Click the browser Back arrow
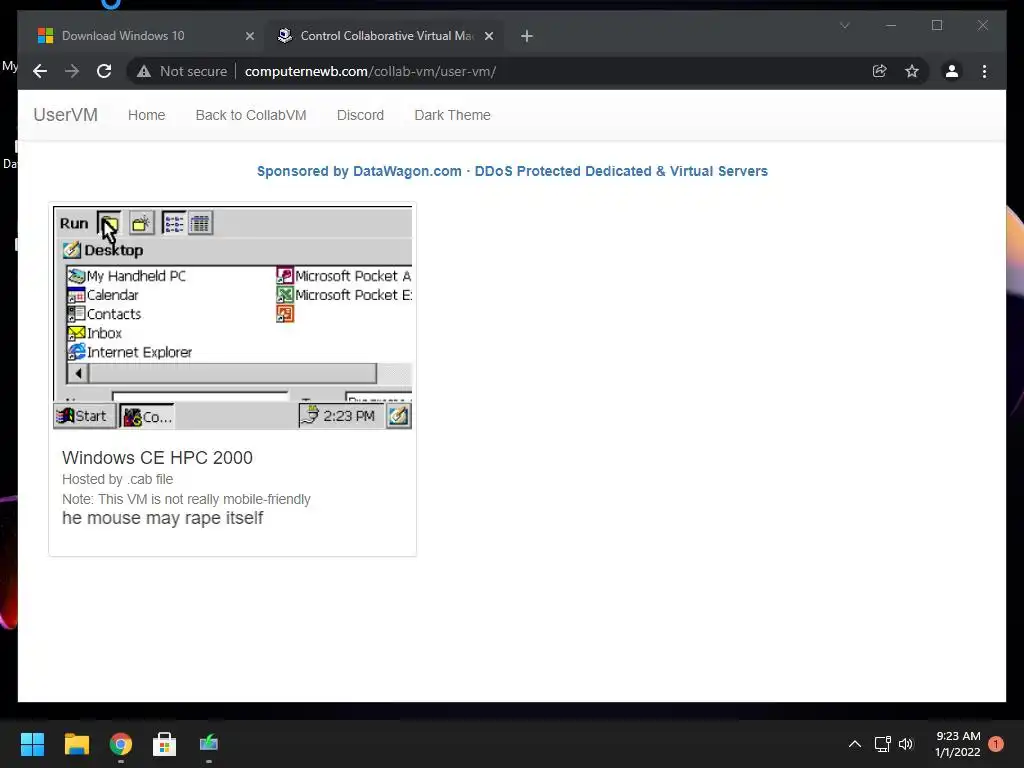Viewport: 1024px width, 768px height. (40, 71)
